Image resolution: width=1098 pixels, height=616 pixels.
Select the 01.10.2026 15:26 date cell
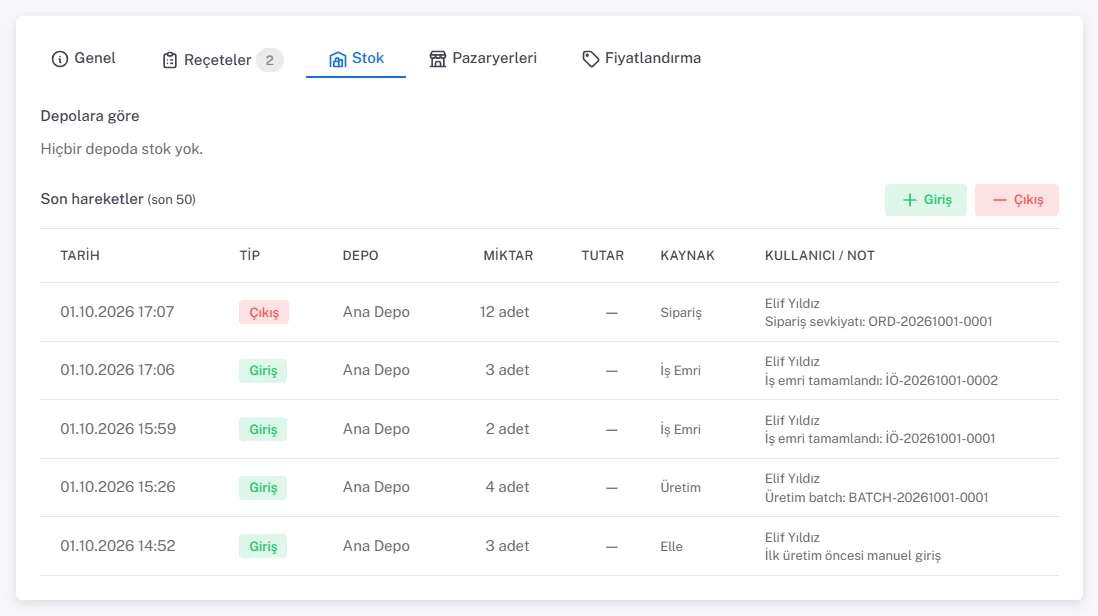click(118, 487)
